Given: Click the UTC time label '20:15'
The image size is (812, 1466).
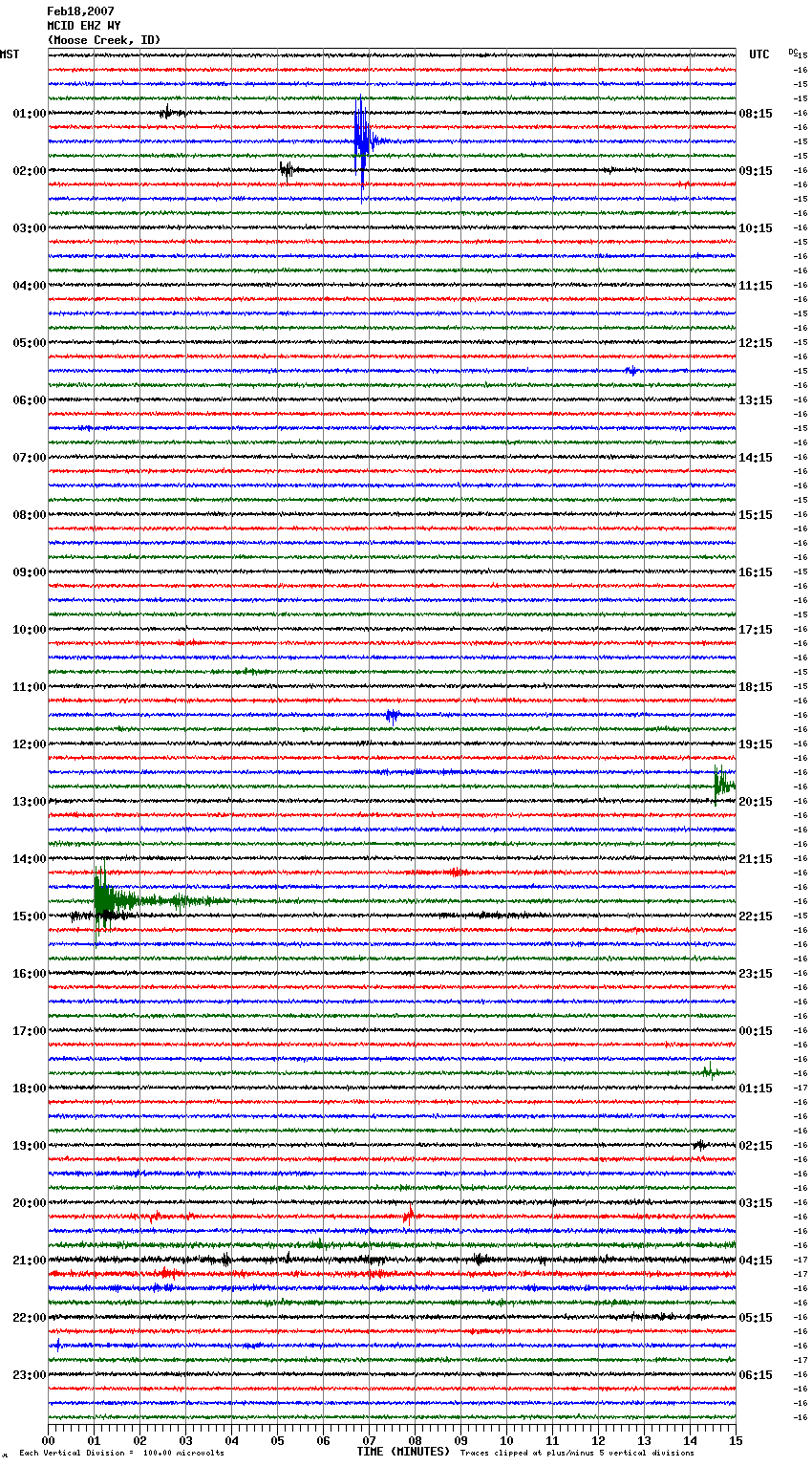Looking at the screenshot, I should click(756, 802).
